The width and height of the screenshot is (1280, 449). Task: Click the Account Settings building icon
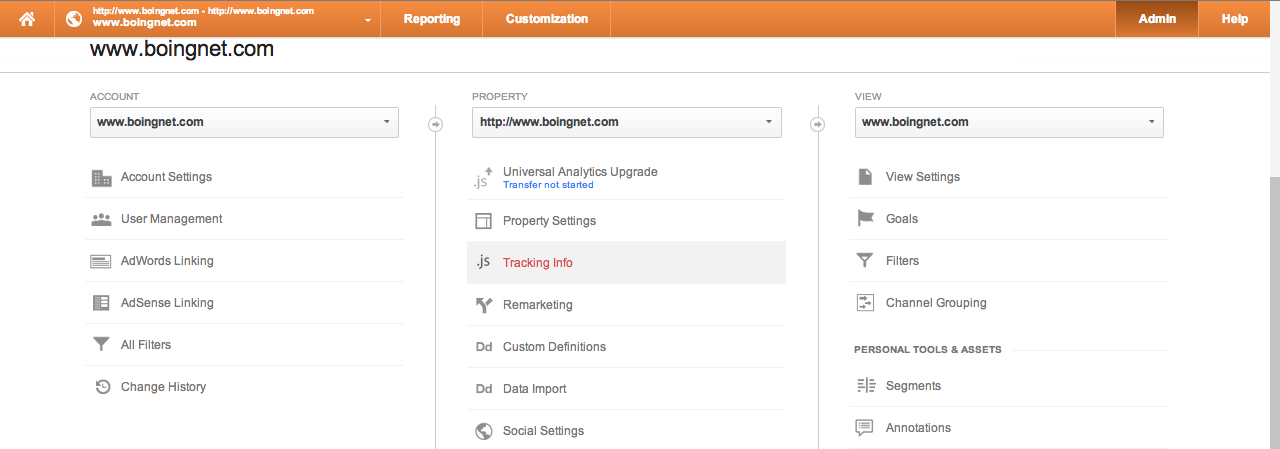click(x=101, y=177)
